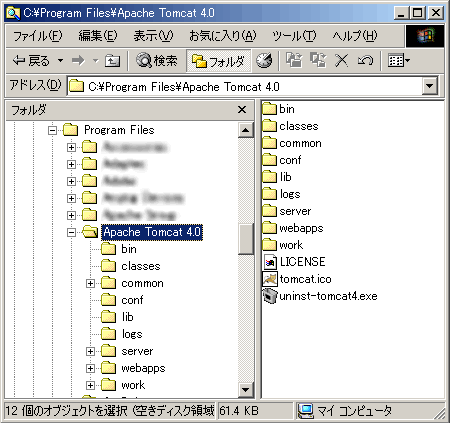450x423 pixels.
Task: Click the Forward arrow toolbar button
Action: [78, 61]
